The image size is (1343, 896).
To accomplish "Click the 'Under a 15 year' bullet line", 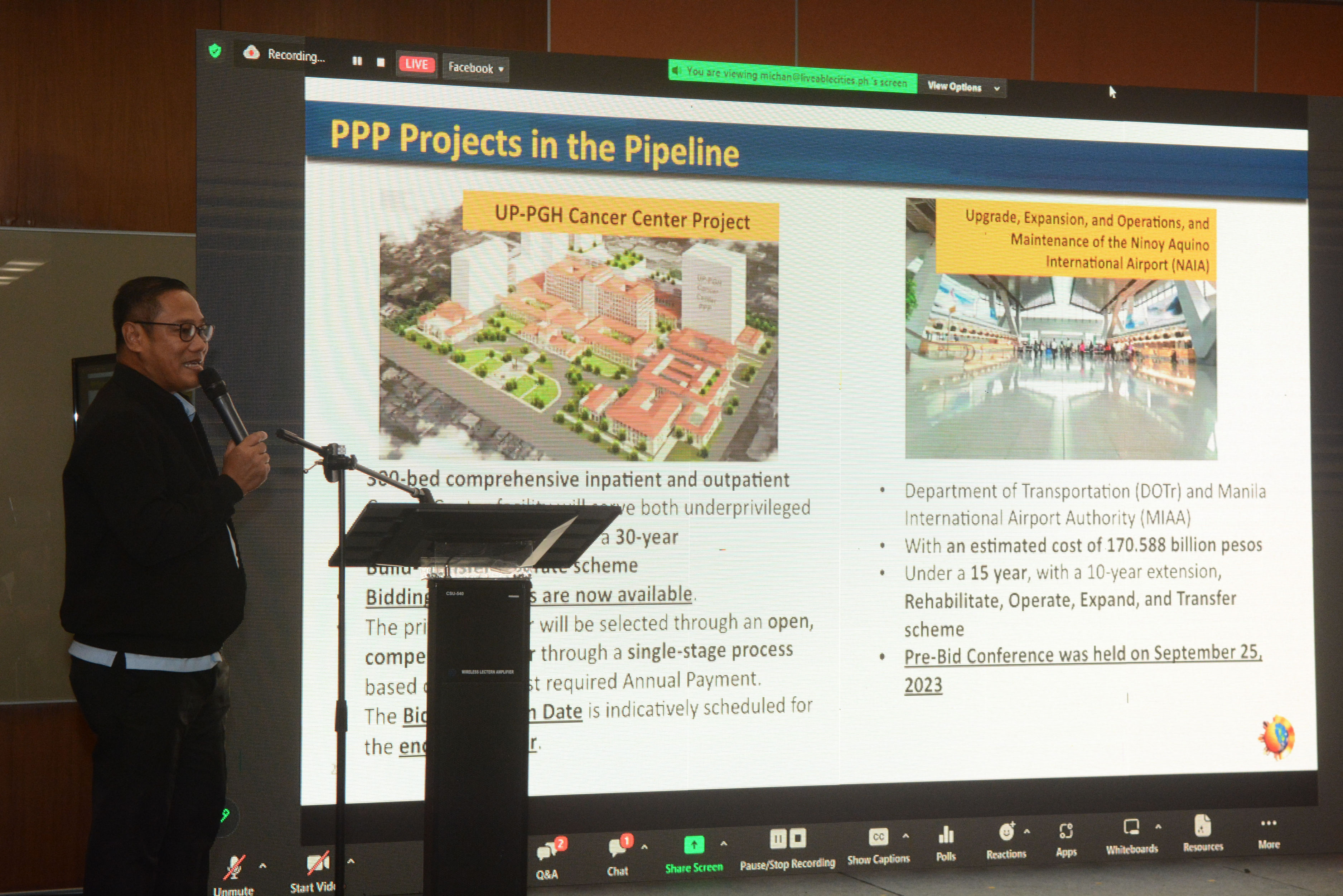I will [1063, 572].
